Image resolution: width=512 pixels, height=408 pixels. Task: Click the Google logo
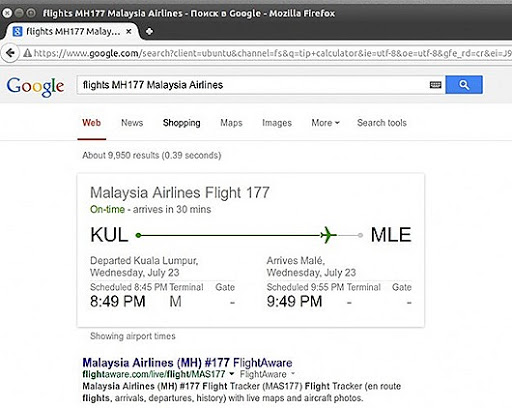pyautogui.click(x=35, y=86)
